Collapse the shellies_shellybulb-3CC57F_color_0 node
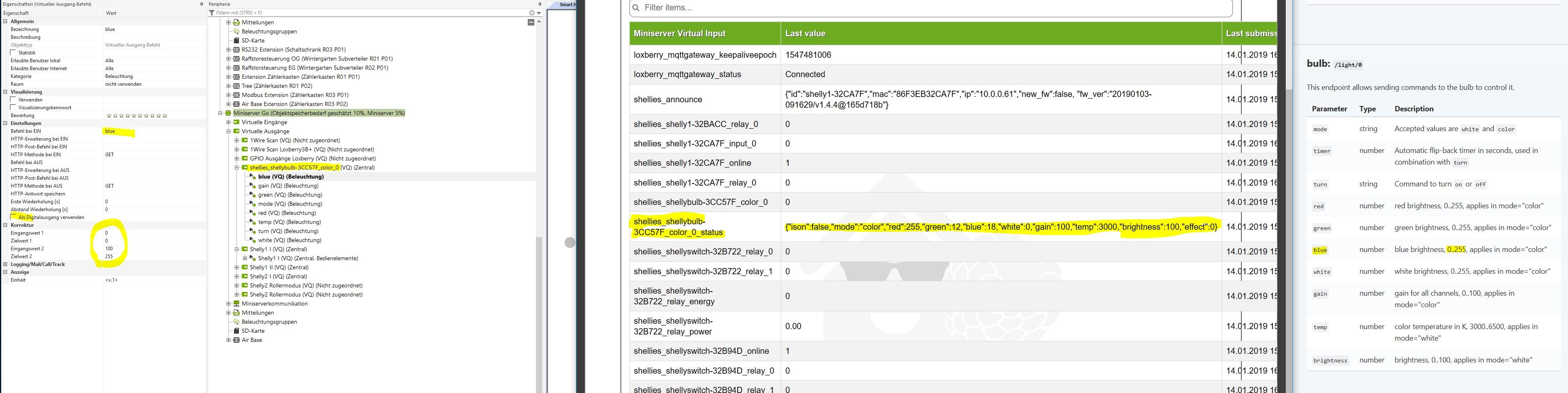This screenshot has width=1568, height=393. tap(237, 168)
